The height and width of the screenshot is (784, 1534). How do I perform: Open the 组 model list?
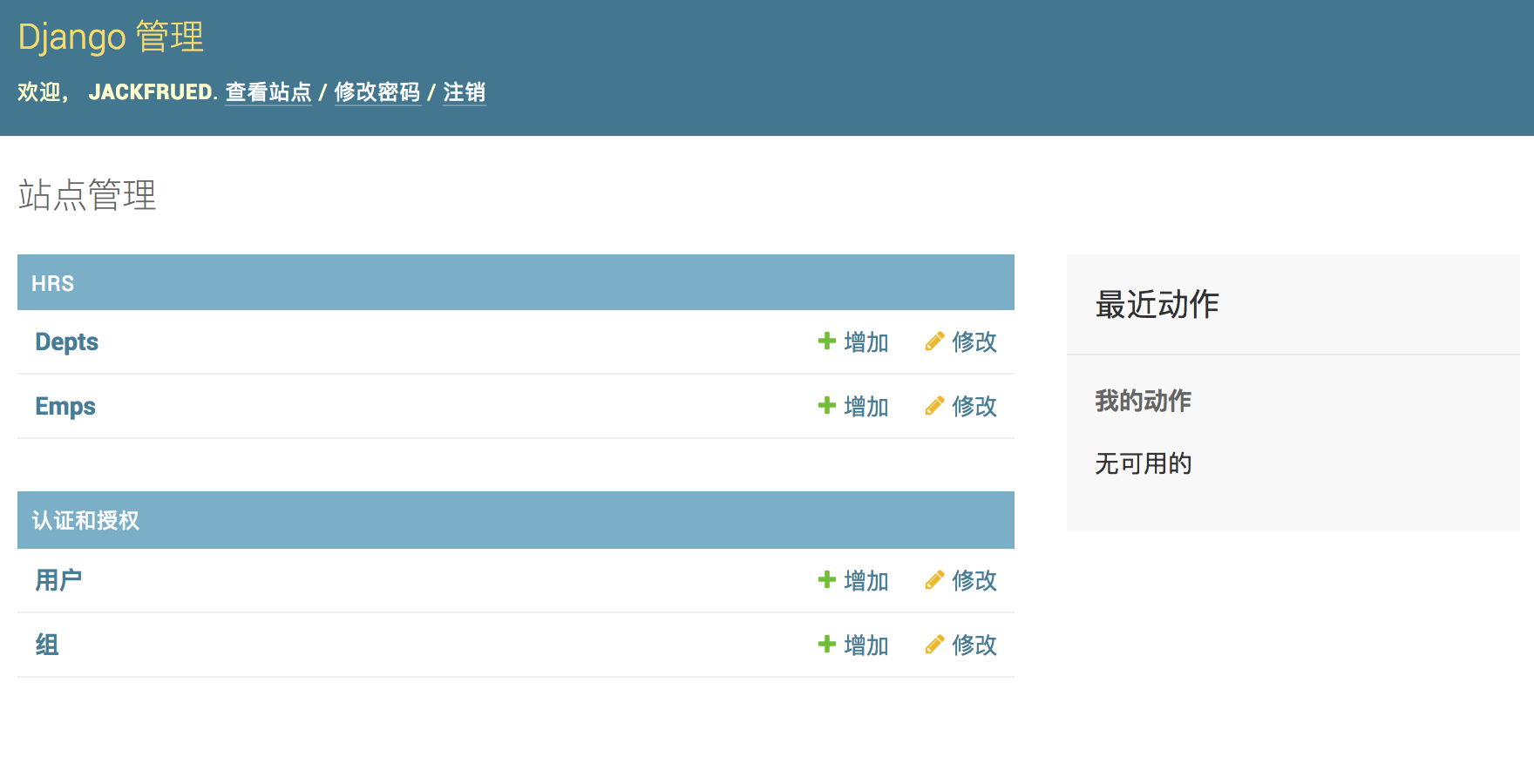pos(47,645)
